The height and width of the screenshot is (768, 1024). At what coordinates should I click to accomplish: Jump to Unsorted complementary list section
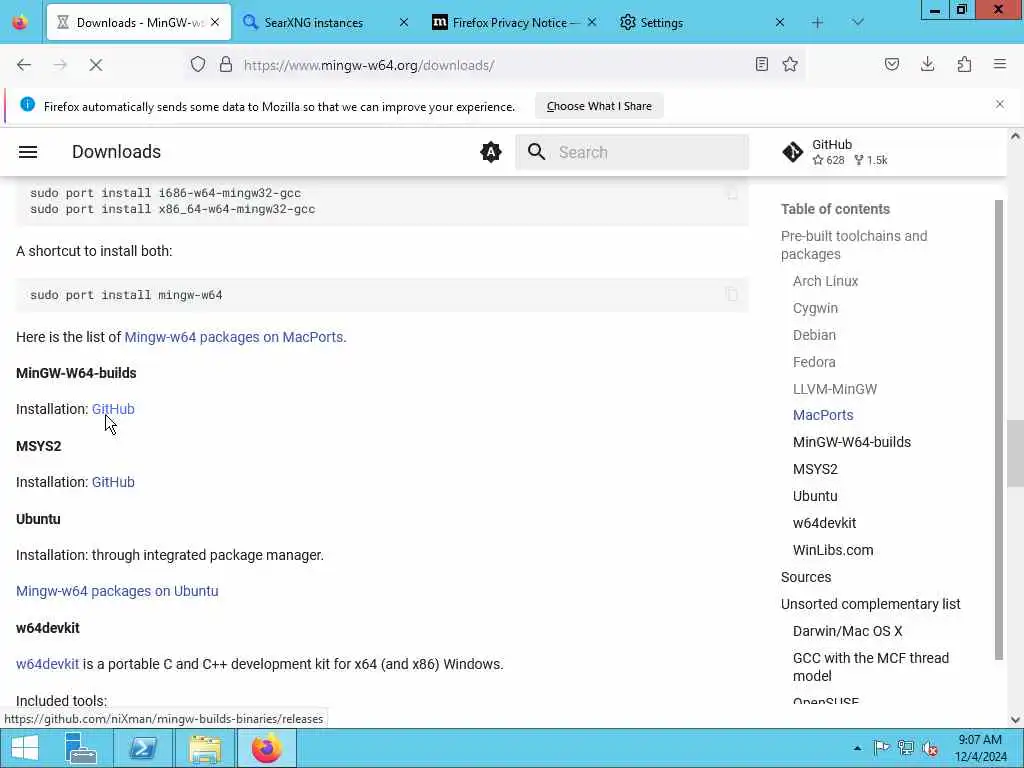coord(871,604)
